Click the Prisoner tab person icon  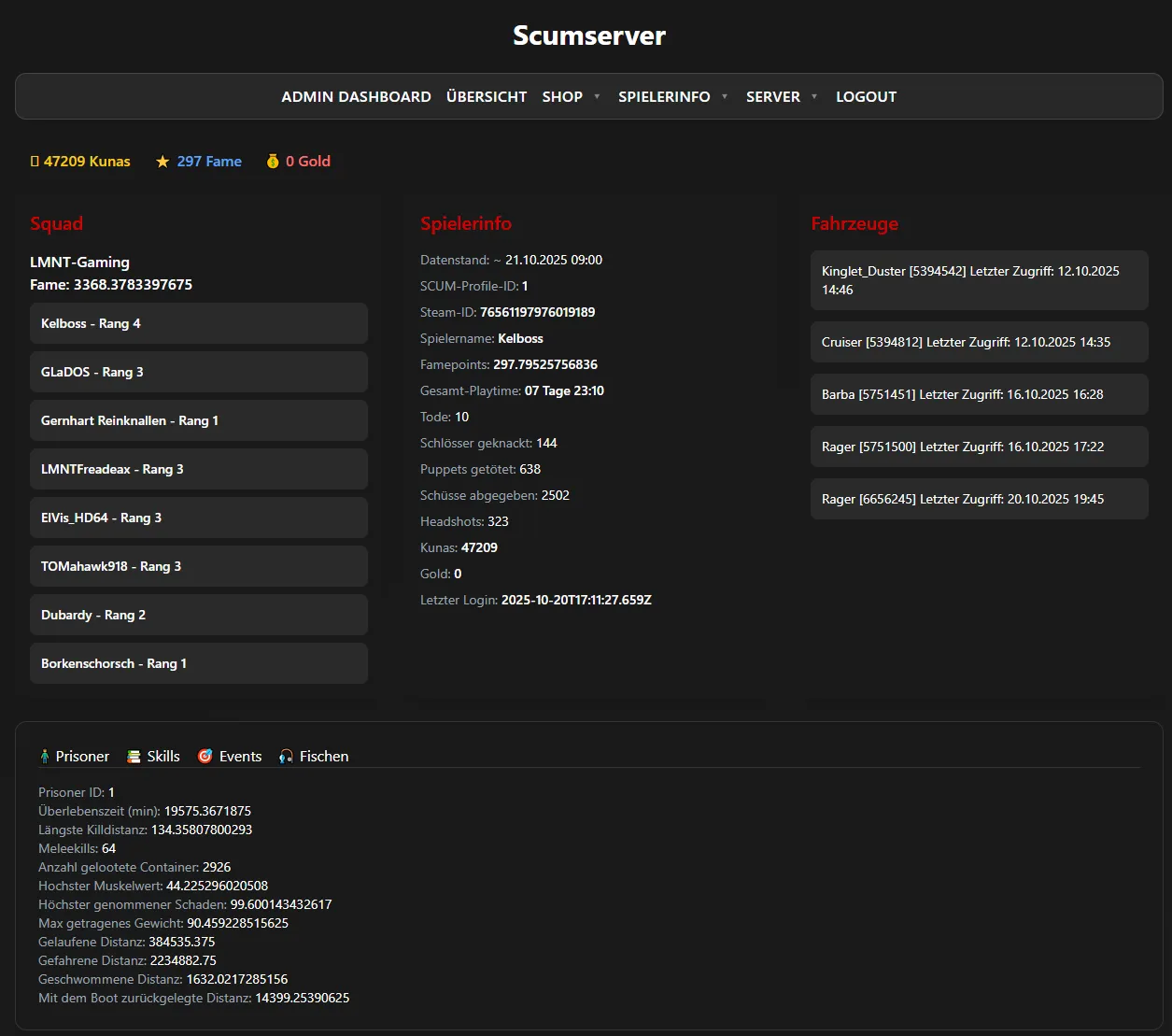coord(44,757)
